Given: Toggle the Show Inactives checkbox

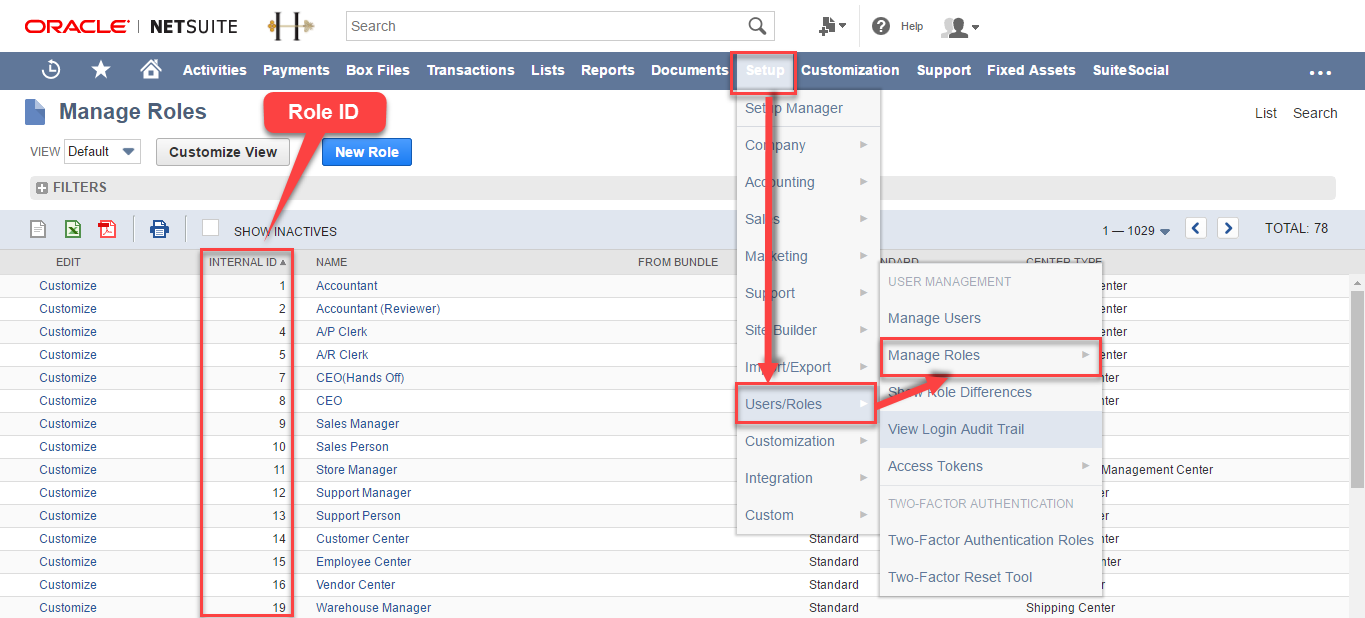Looking at the screenshot, I should (210, 227).
